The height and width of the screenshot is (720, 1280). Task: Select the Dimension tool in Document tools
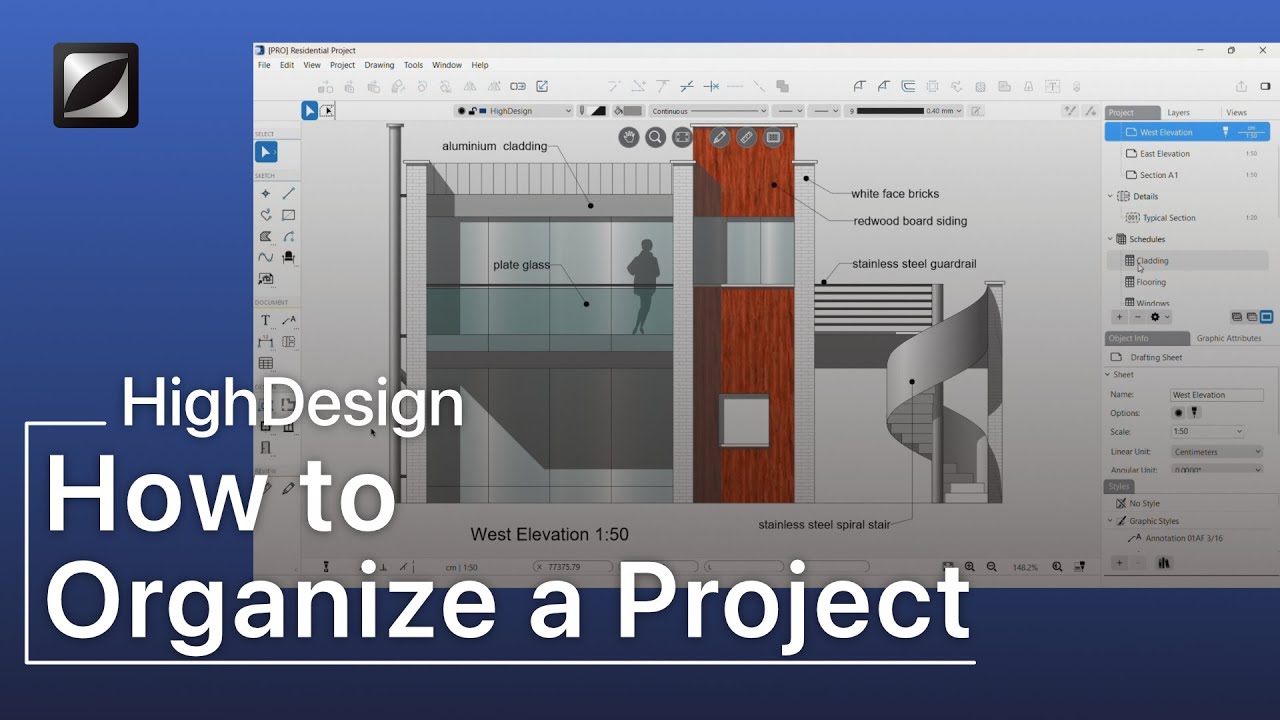point(265,342)
